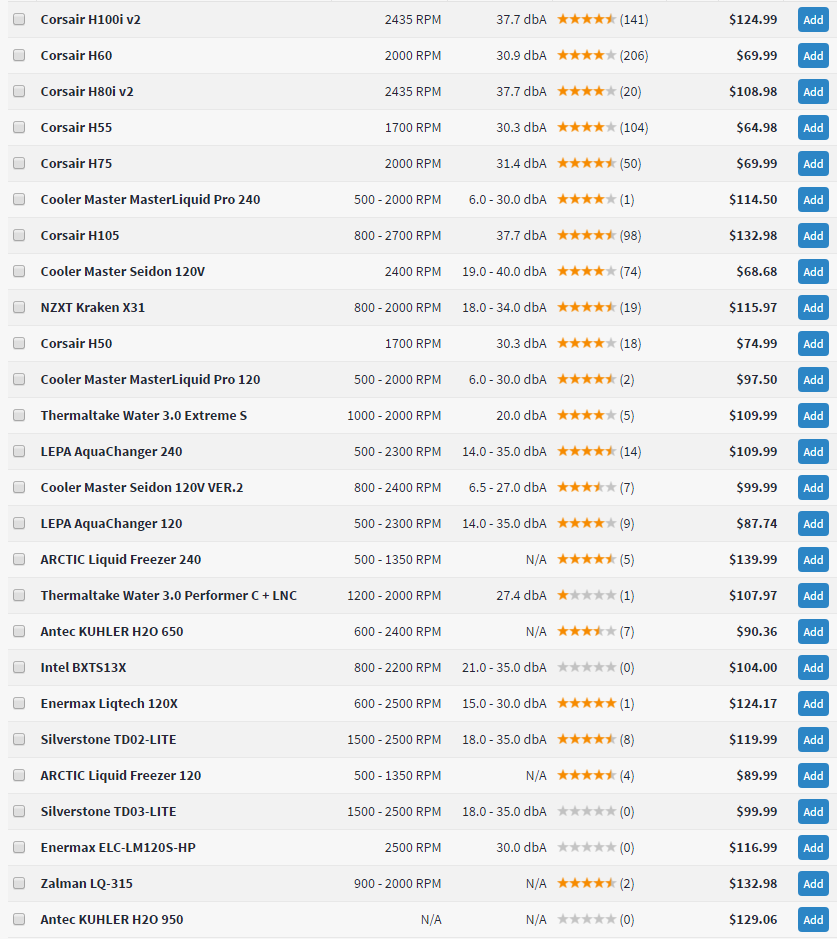Image resolution: width=837 pixels, height=939 pixels.
Task: Click the $124.99 price of Corsair H100i v2
Action: point(753,19)
